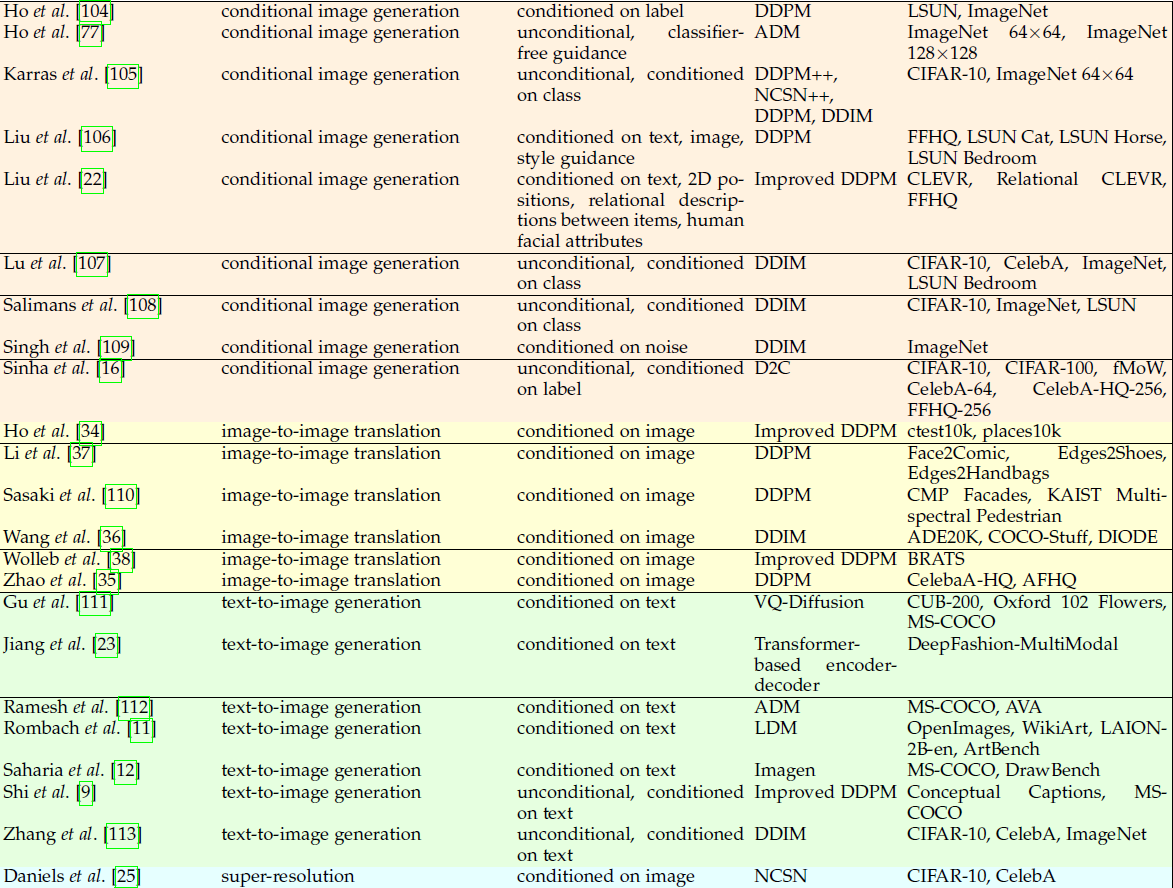Open reference 106 for Liu et al.

click(97, 137)
